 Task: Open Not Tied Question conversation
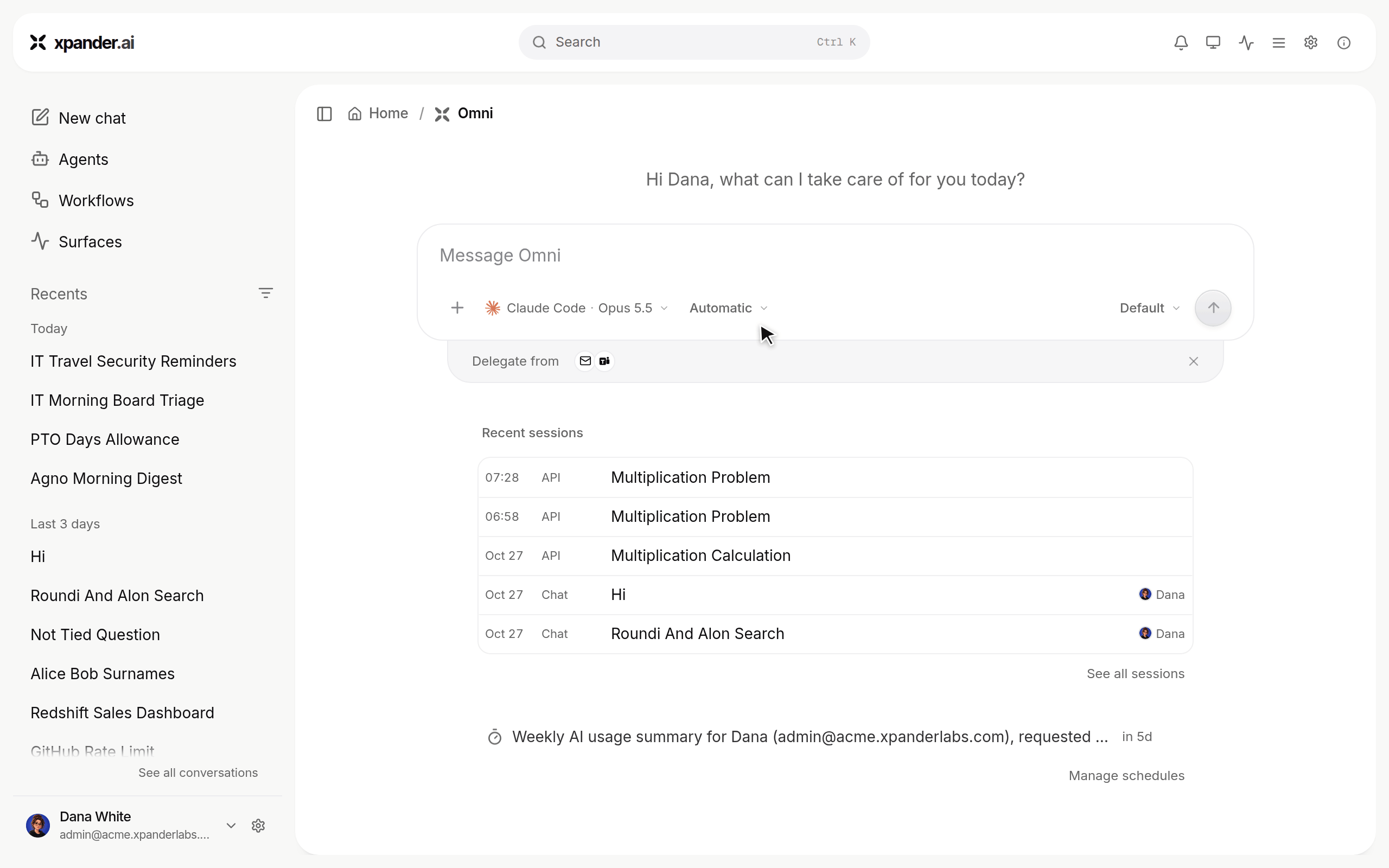click(95, 634)
